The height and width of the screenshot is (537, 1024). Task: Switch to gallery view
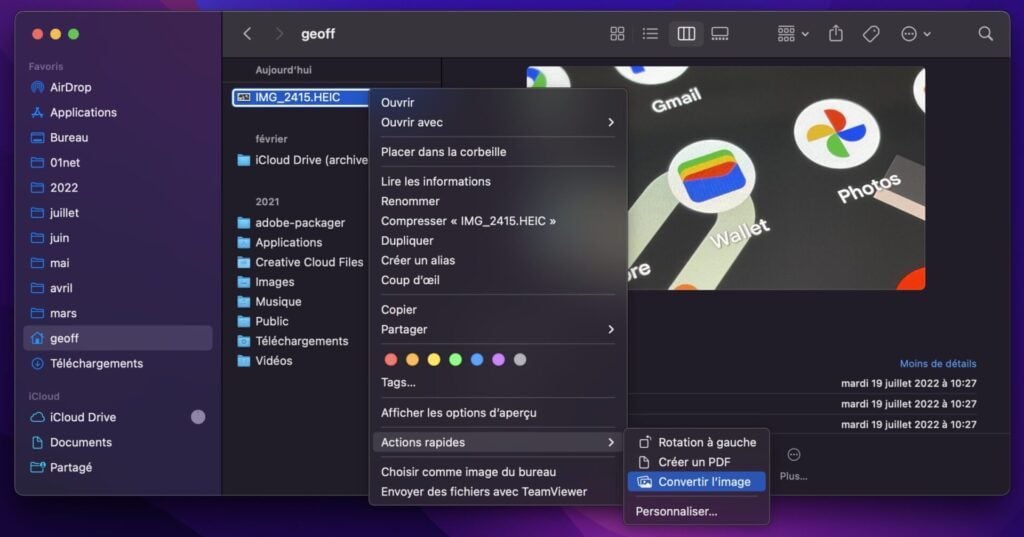tap(720, 34)
